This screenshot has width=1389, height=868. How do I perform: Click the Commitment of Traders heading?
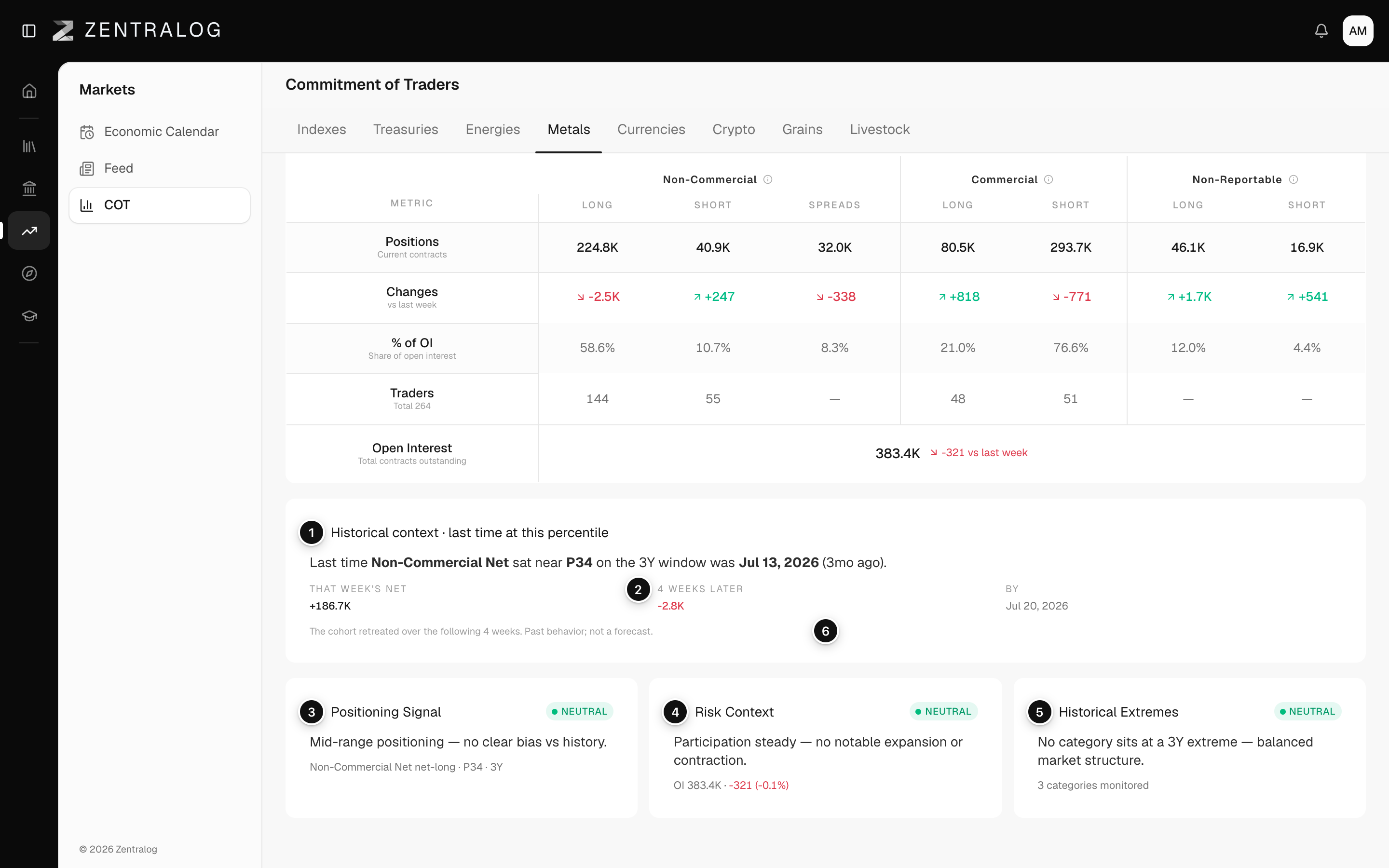click(372, 84)
